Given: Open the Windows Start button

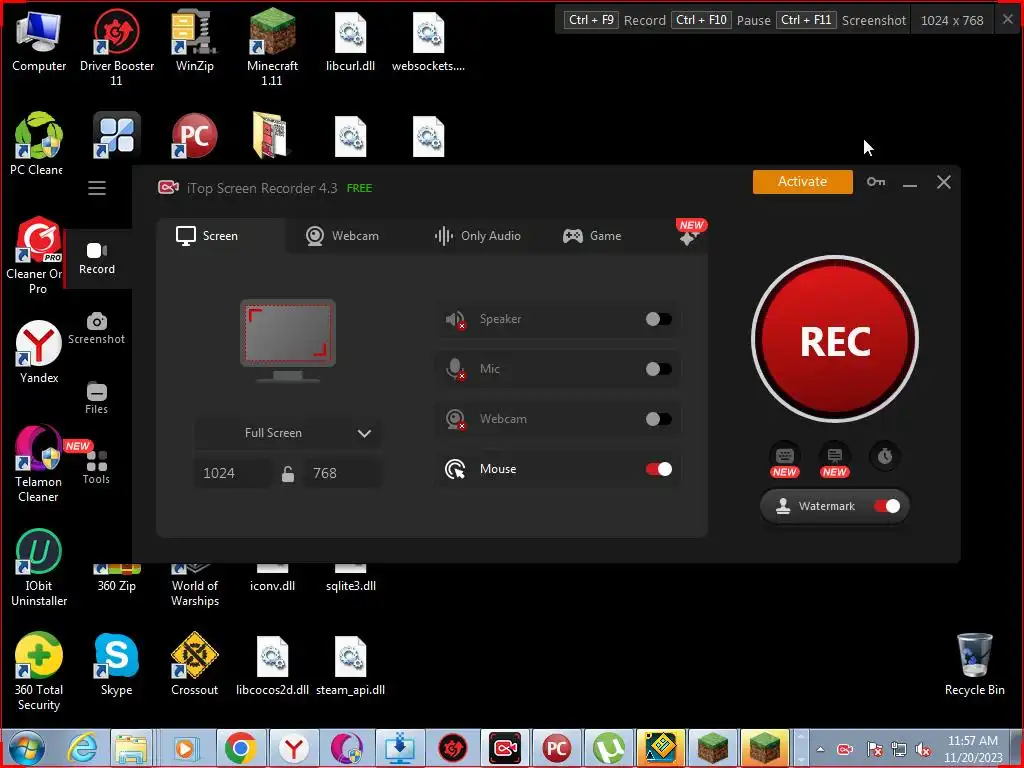Looking at the screenshot, I should point(26,748).
